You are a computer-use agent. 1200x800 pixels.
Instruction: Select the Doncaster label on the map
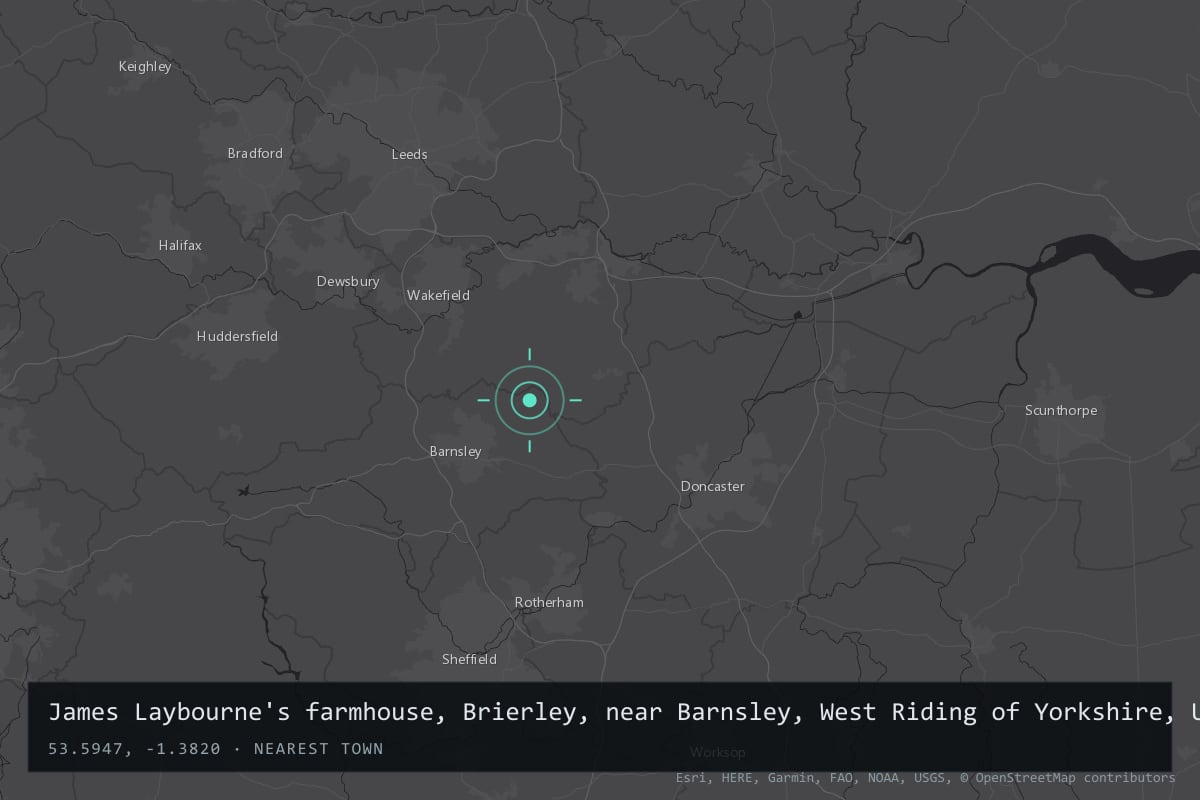click(712, 487)
